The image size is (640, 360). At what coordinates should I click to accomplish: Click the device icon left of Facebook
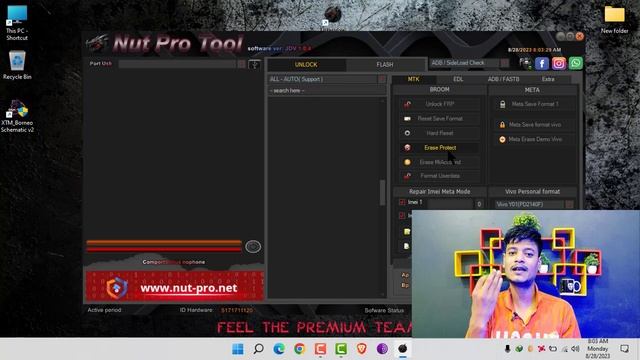click(525, 63)
